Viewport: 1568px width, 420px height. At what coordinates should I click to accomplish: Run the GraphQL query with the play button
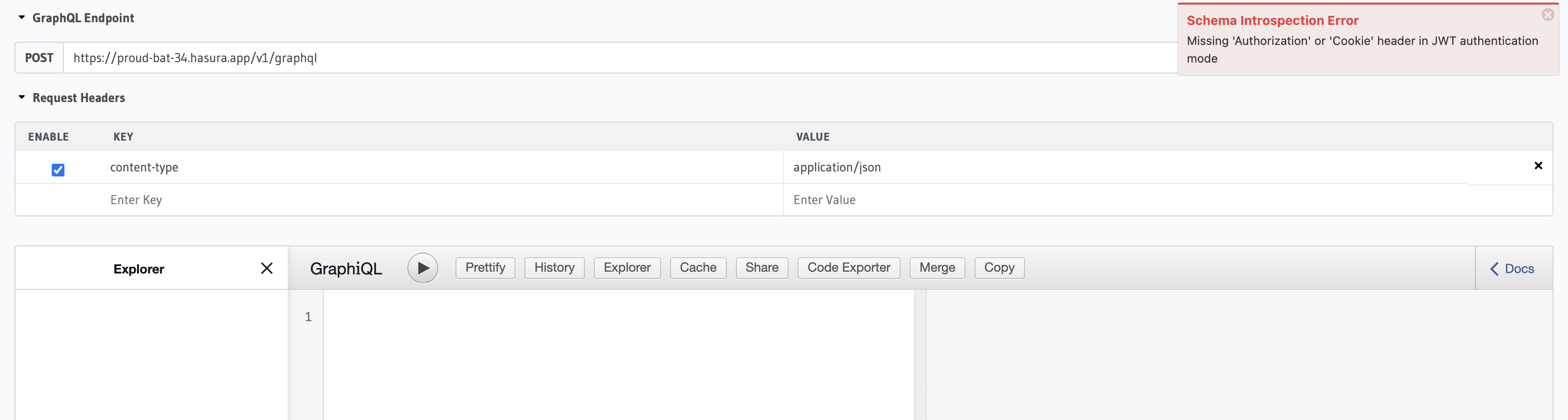422,268
